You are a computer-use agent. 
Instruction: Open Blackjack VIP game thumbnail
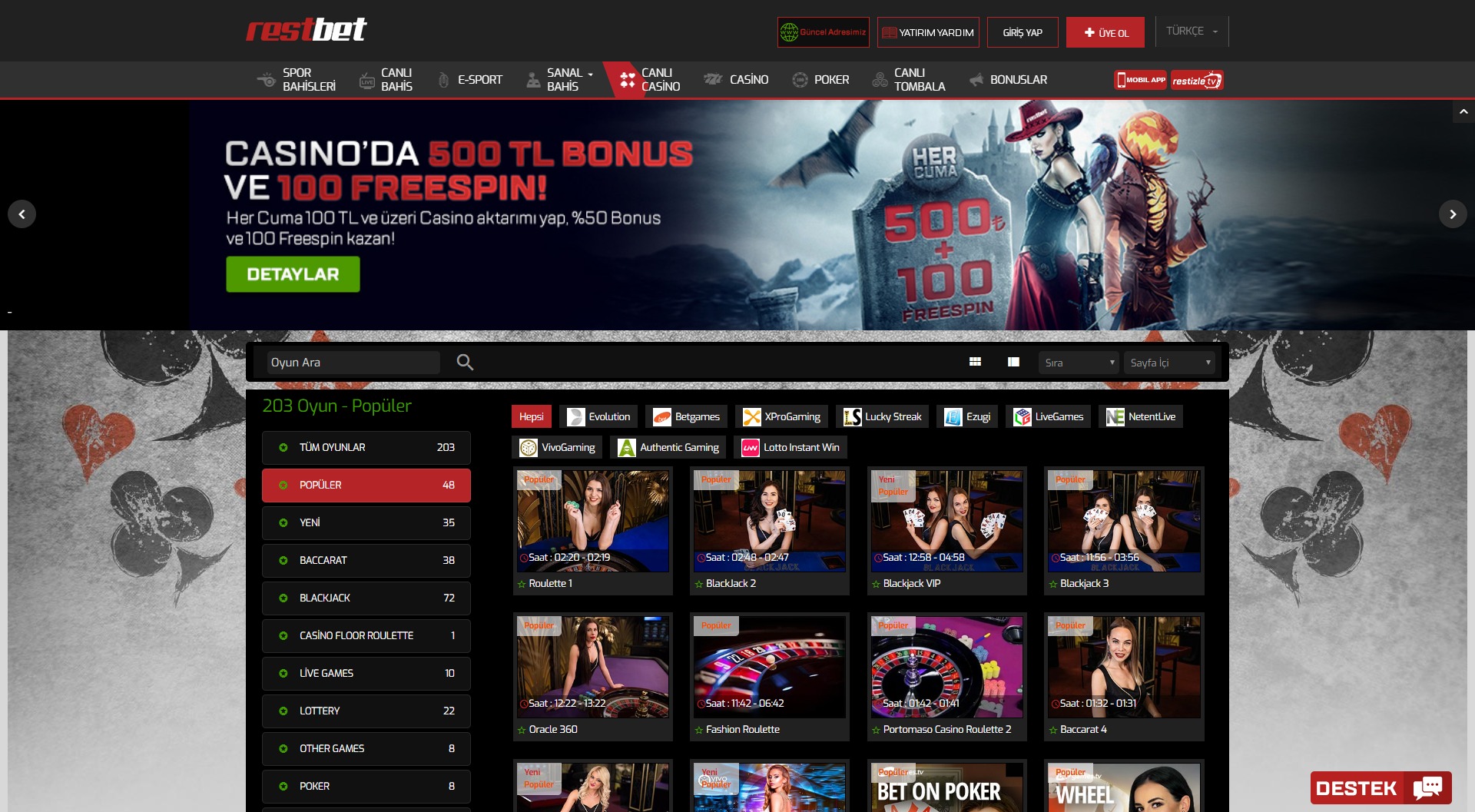click(x=947, y=522)
